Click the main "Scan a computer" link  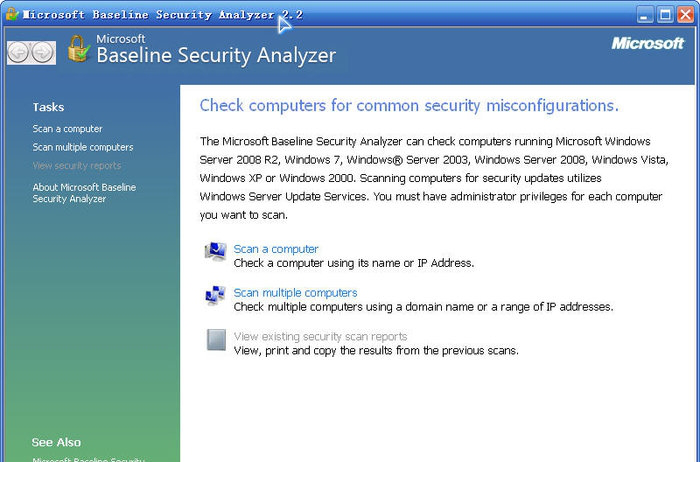276,249
